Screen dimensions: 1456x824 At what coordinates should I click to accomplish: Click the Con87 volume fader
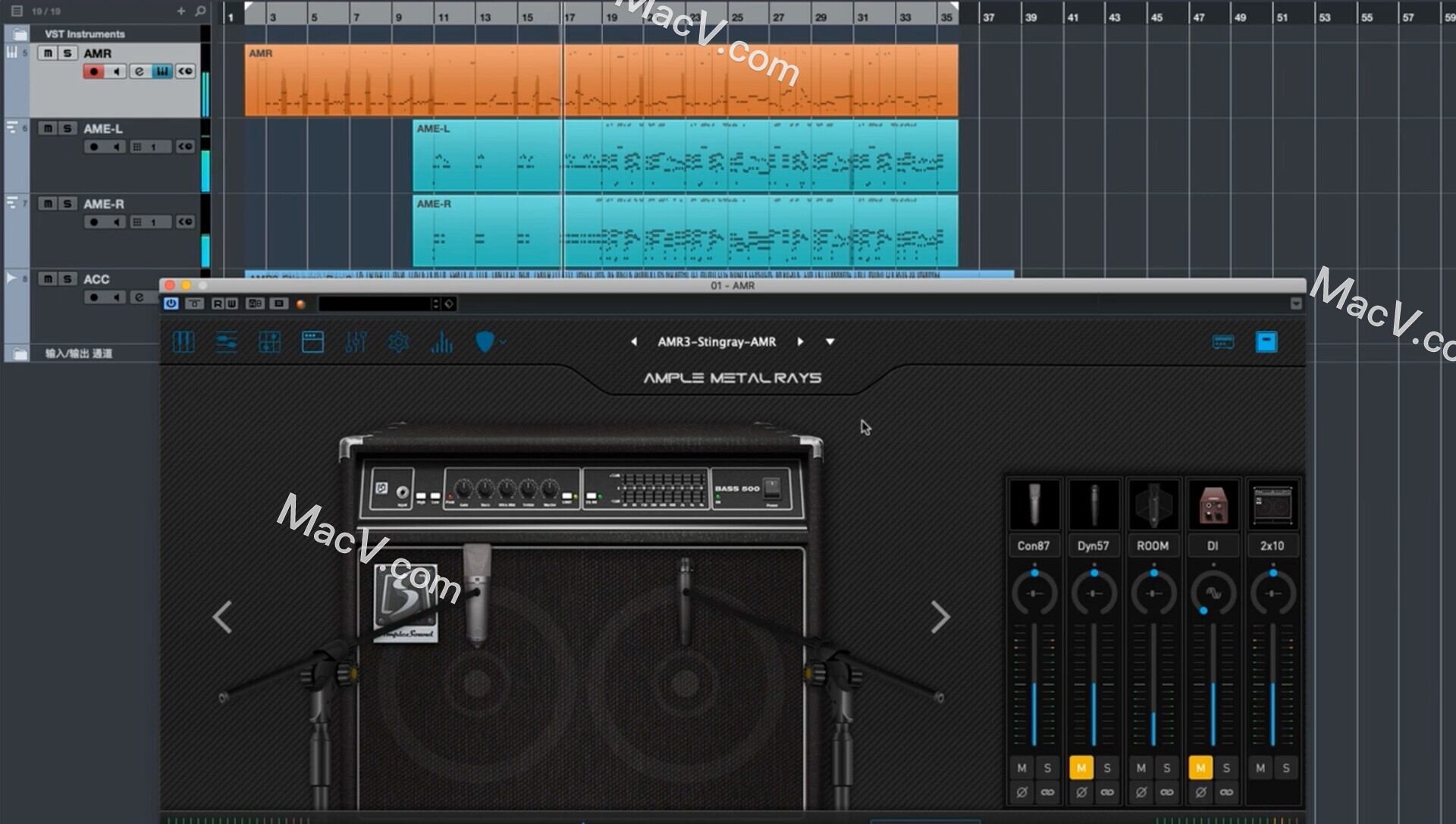tap(1034, 685)
